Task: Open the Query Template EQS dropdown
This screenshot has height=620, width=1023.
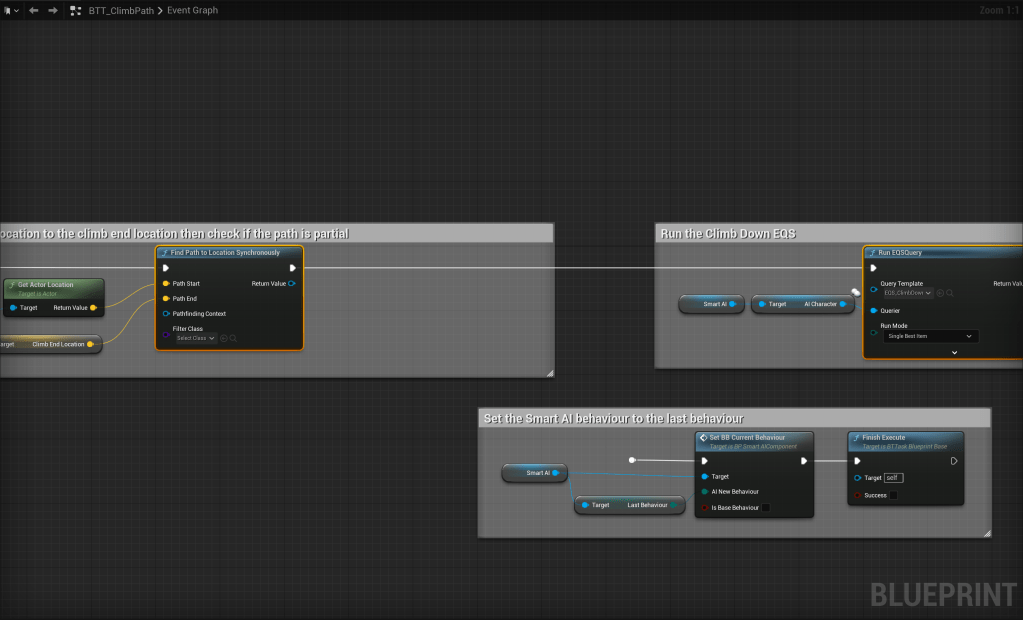Action: tap(908, 293)
